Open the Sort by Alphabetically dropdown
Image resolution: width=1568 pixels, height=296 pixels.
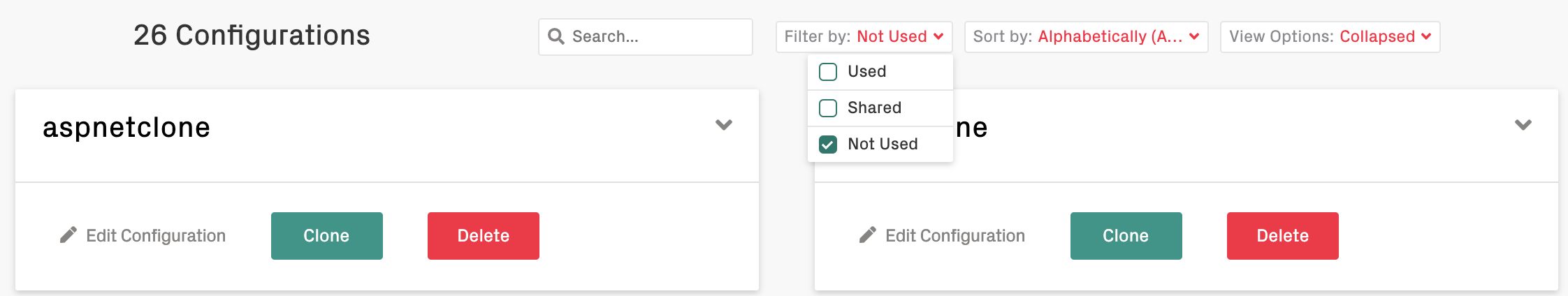1086,36
